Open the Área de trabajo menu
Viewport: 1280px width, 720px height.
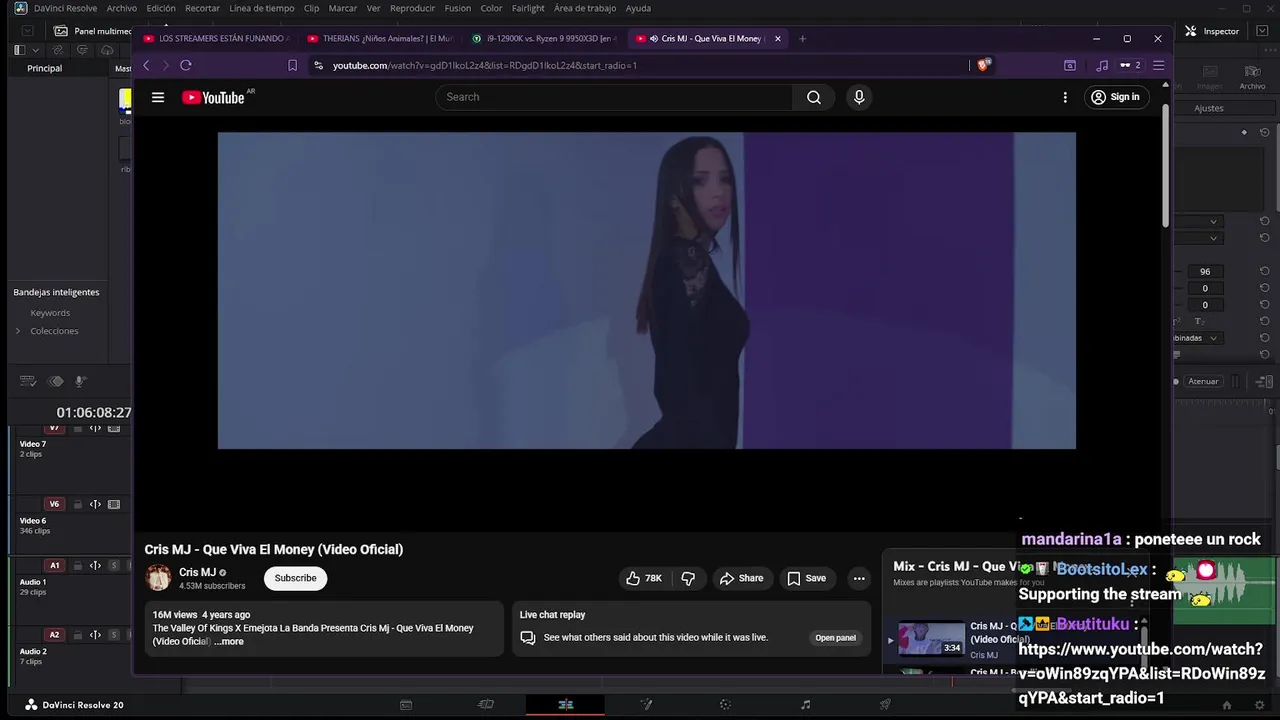(585, 8)
